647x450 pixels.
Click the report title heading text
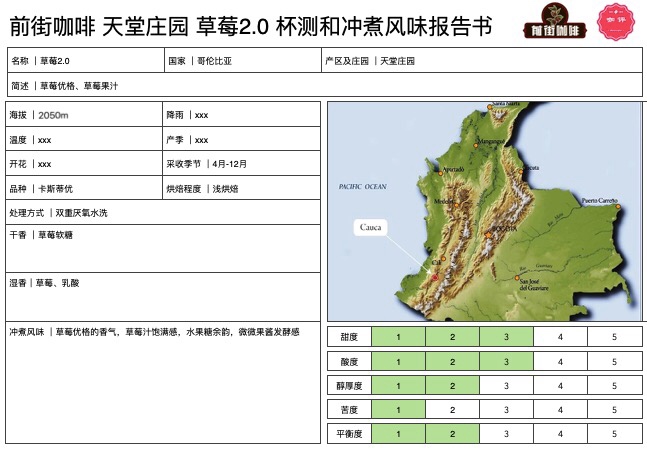coord(250,24)
